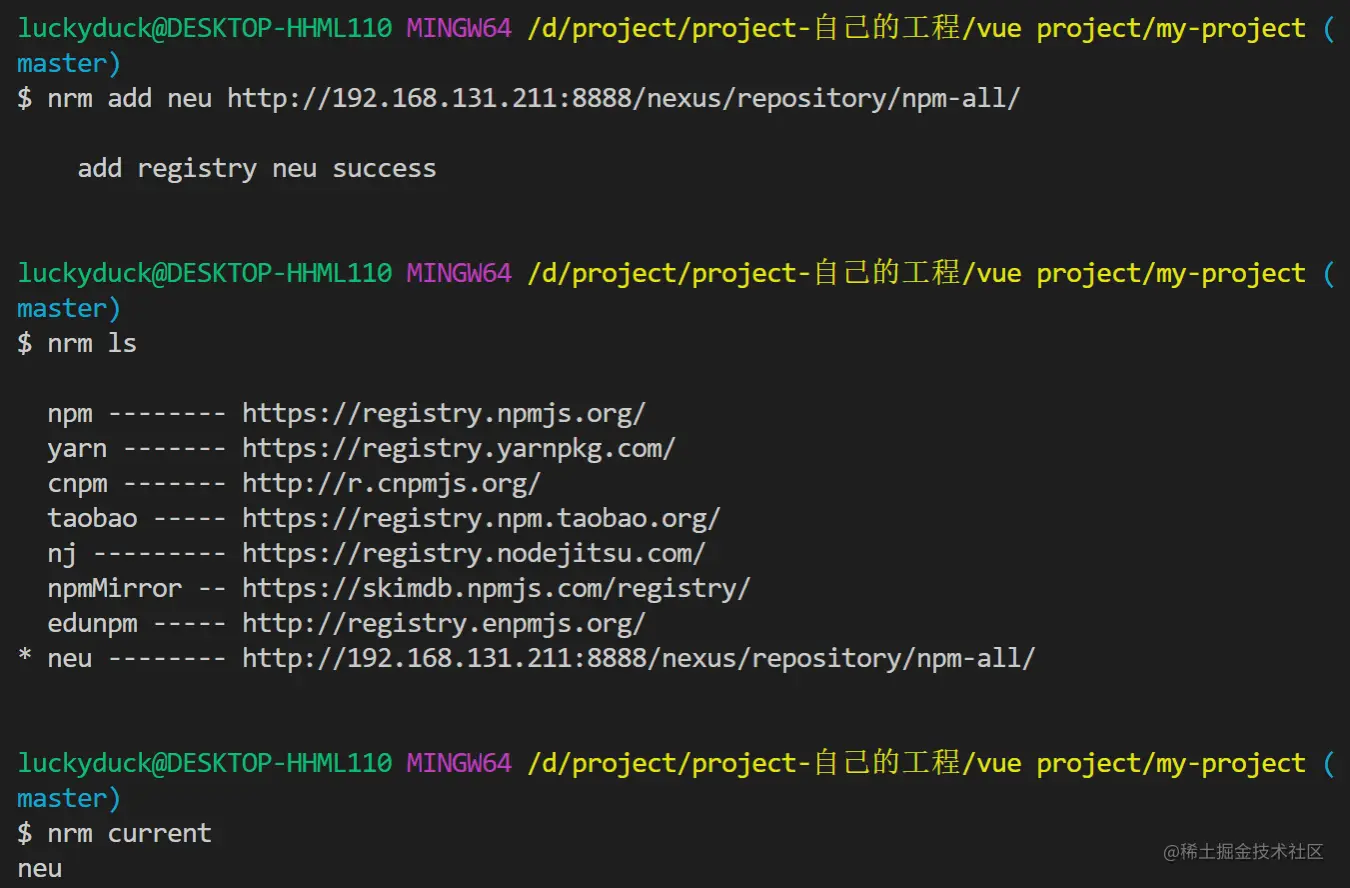Click the 'neu' output on last line

tap(40, 868)
